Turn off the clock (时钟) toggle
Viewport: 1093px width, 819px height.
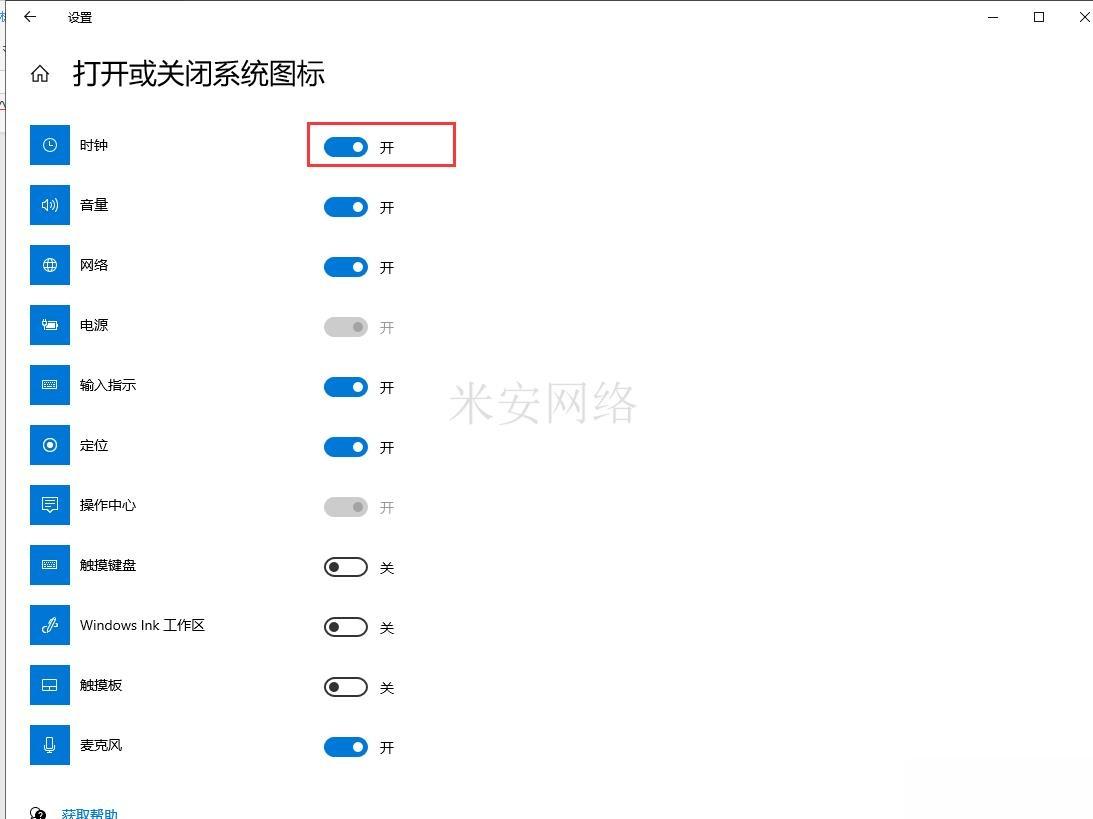coord(346,147)
